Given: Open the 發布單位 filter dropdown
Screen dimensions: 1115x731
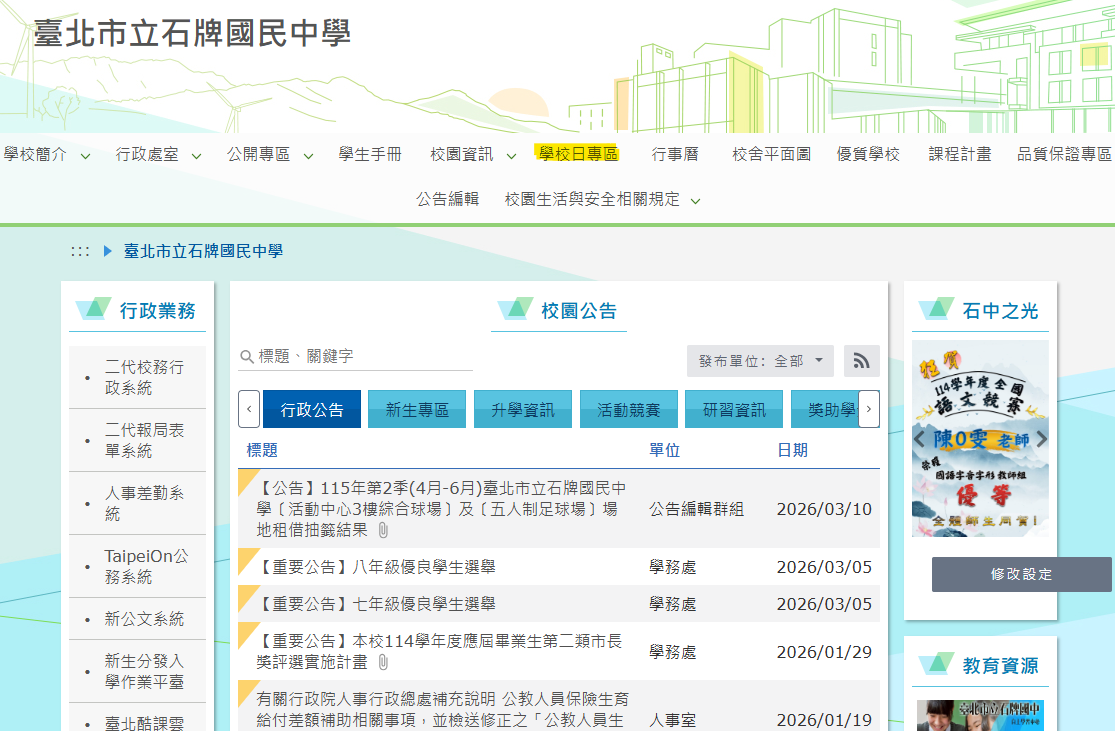Looking at the screenshot, I should tap(759, 361).
